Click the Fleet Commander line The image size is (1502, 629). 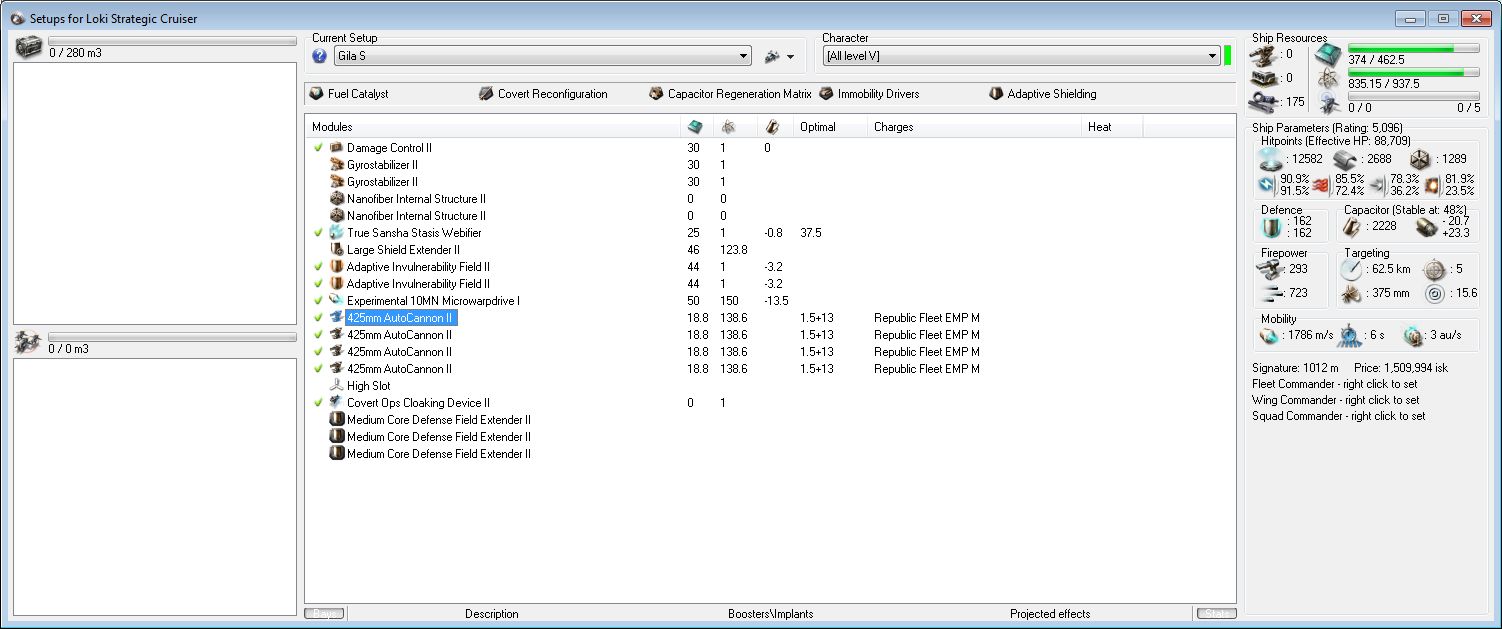click(x=1334, y=384)
